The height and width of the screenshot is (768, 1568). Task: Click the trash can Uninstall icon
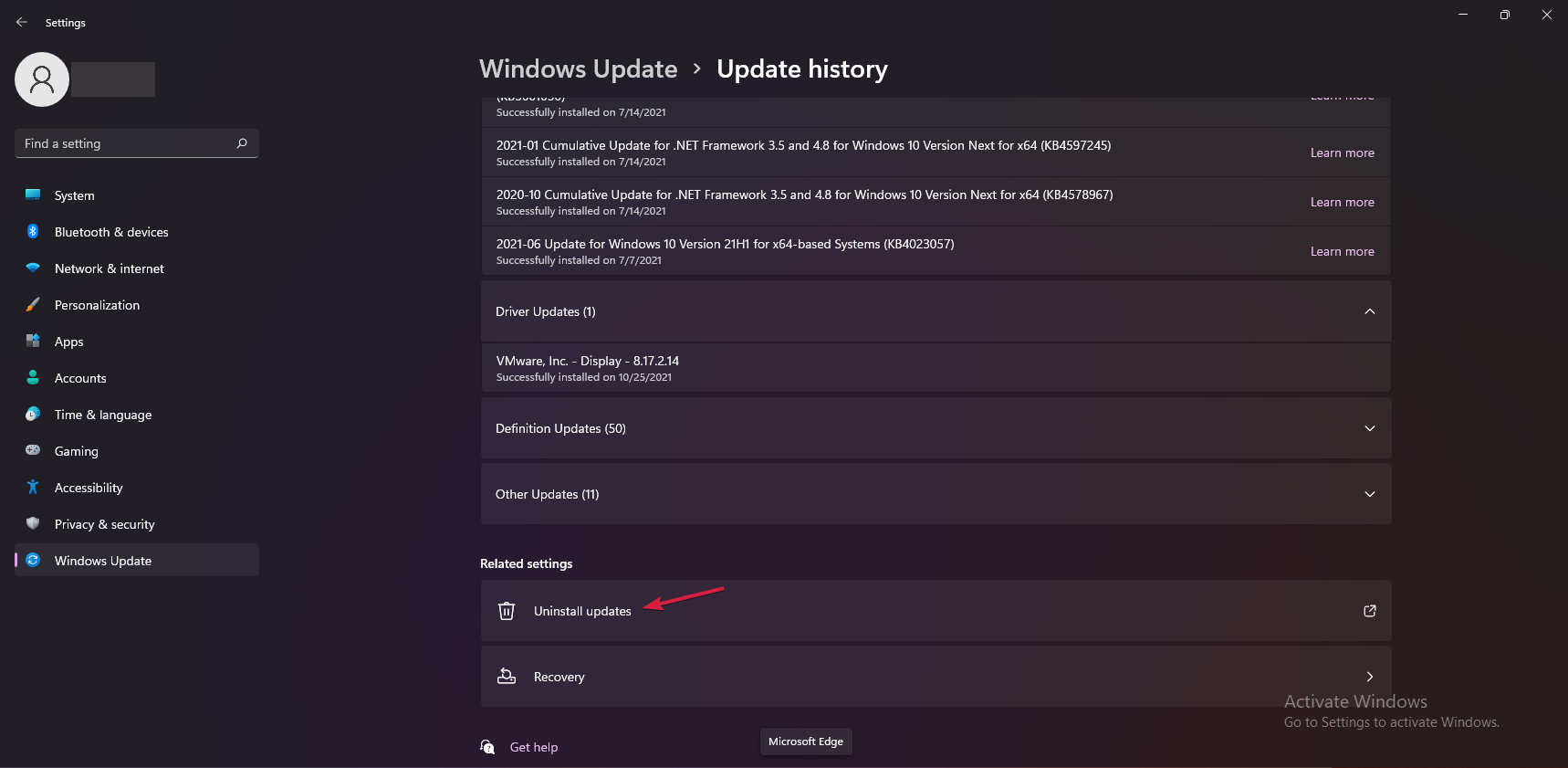[x=507, y=611]
